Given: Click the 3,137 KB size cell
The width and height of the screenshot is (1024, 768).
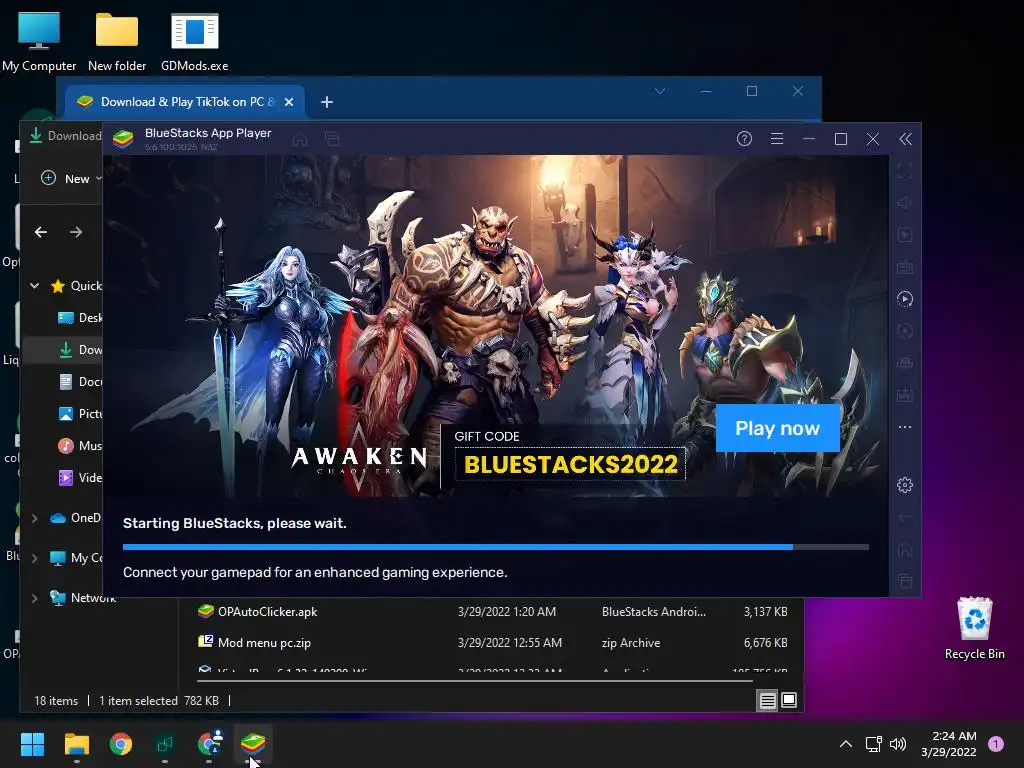Looking at the screenshot, I should [765, 612].
